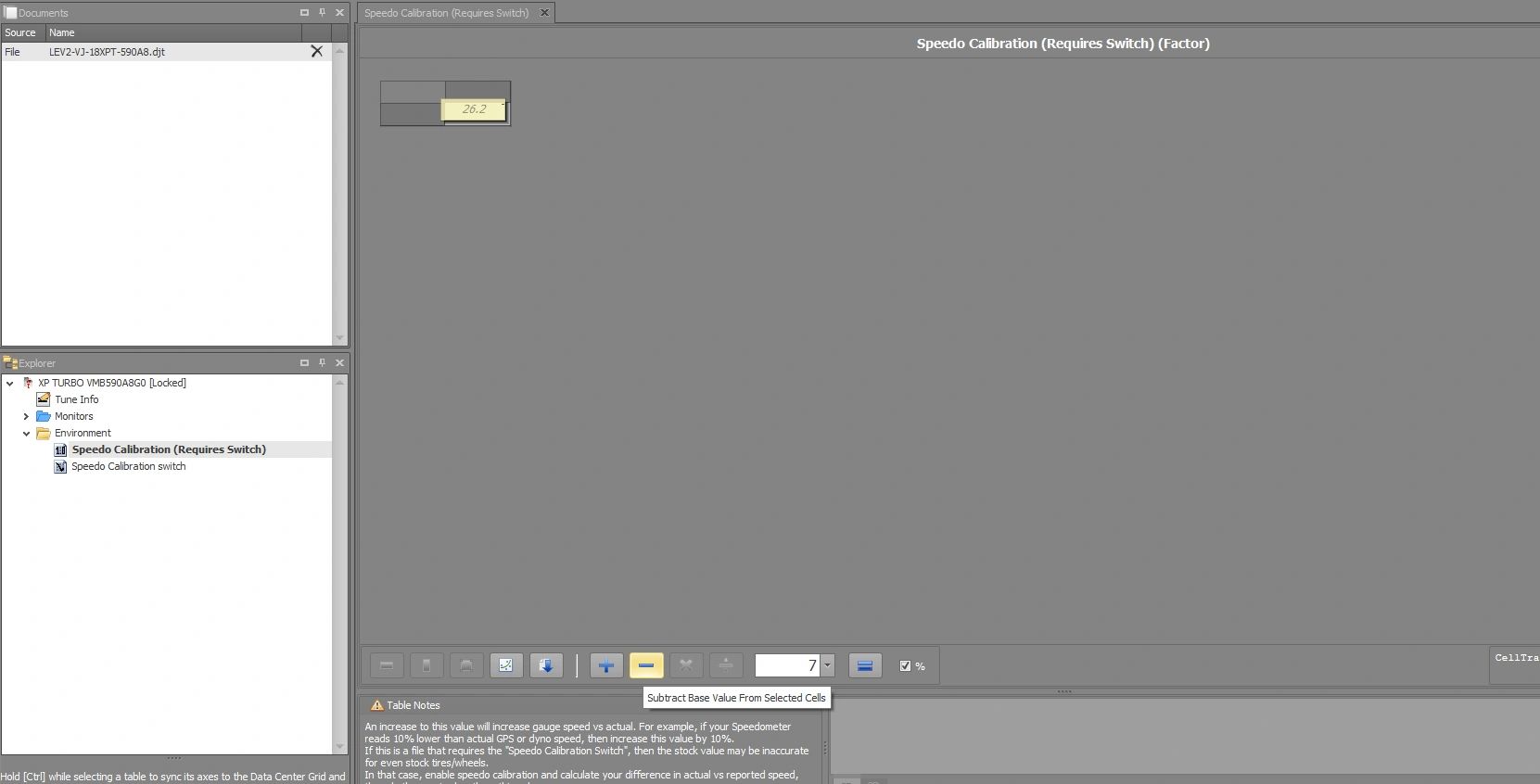Click the blue down-arrow copy toolbar icon
Viewport: 1540px width, 784px height.
546,665
